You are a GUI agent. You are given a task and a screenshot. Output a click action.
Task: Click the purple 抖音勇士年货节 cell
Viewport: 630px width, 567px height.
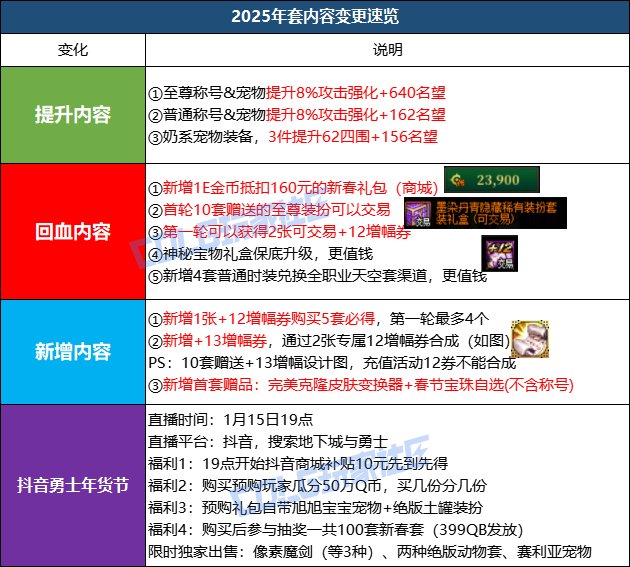click(x=73, y=485)
